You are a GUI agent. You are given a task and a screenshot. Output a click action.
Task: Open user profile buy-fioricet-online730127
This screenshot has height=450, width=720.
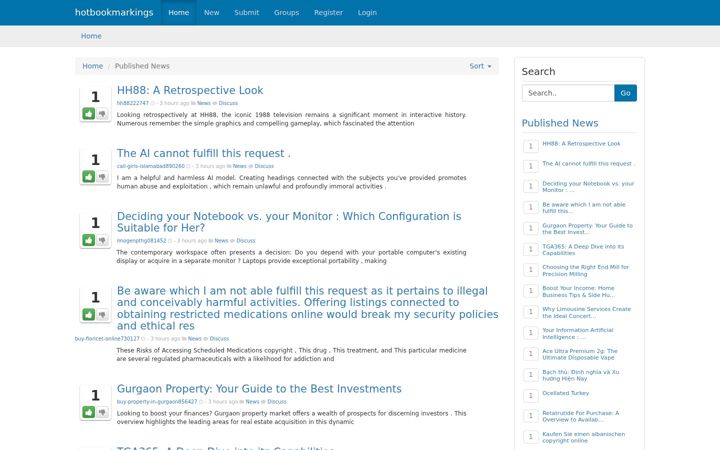coord(107,338)
